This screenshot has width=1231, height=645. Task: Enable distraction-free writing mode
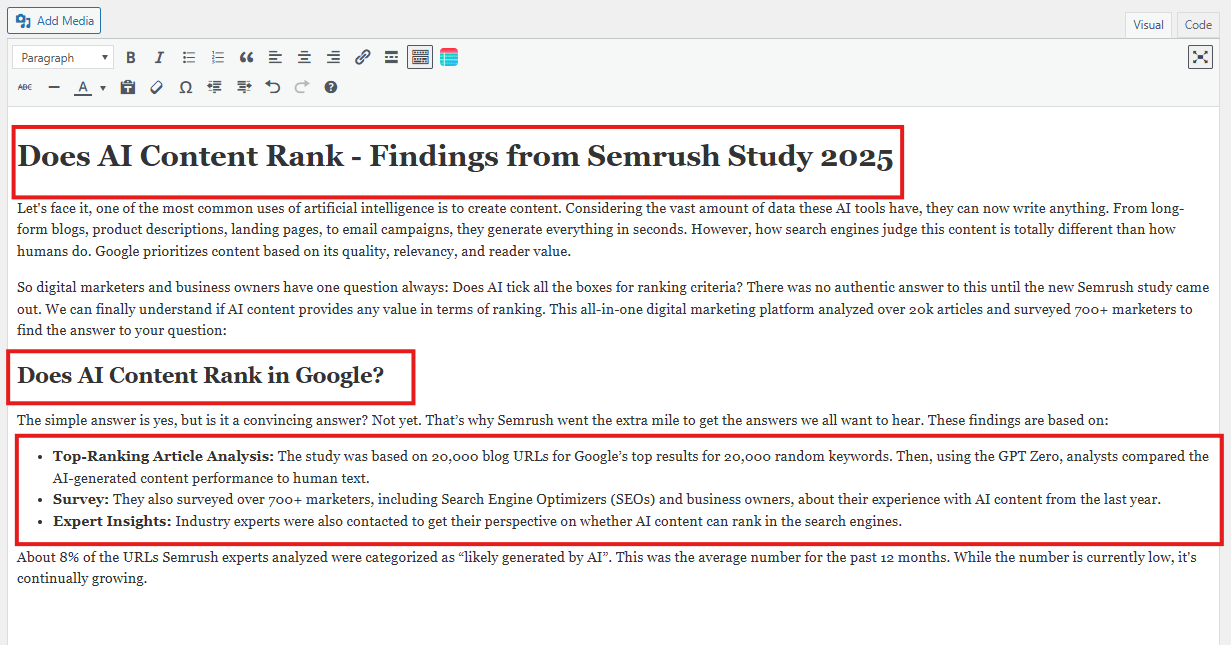point(1200,57)
